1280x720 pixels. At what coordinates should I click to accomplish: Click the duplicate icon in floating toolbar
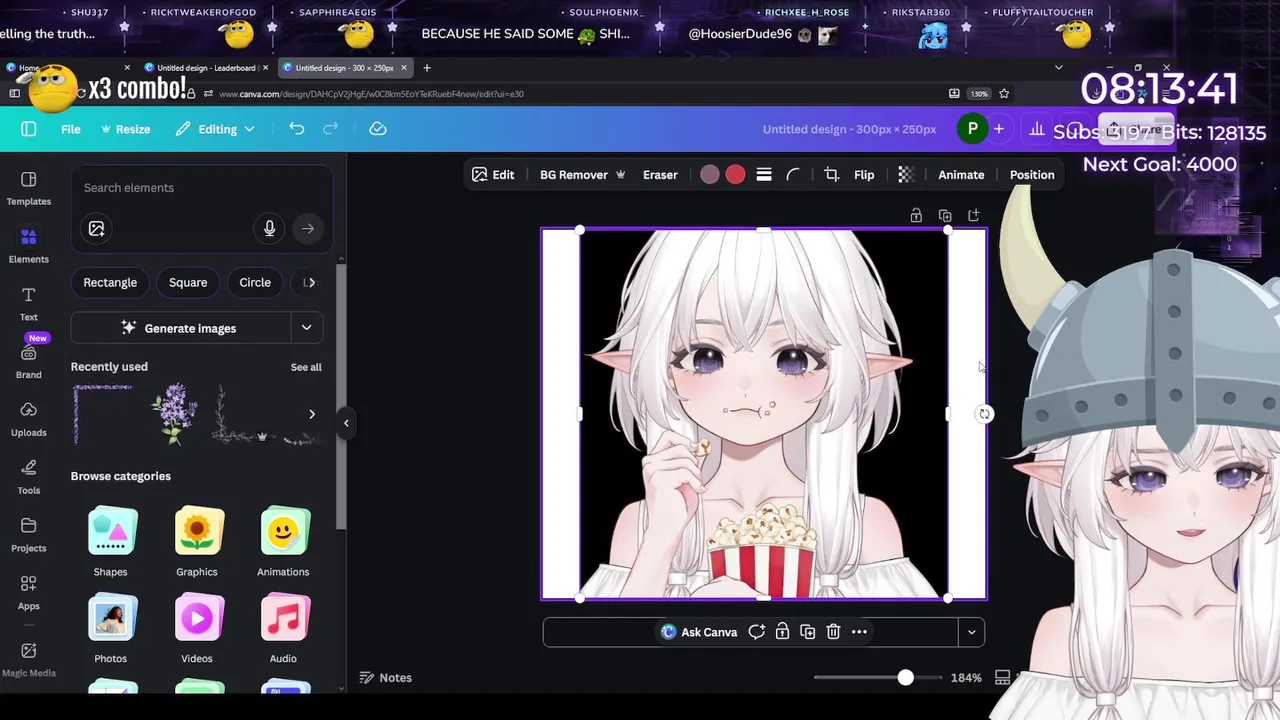(x=807, y=632)
